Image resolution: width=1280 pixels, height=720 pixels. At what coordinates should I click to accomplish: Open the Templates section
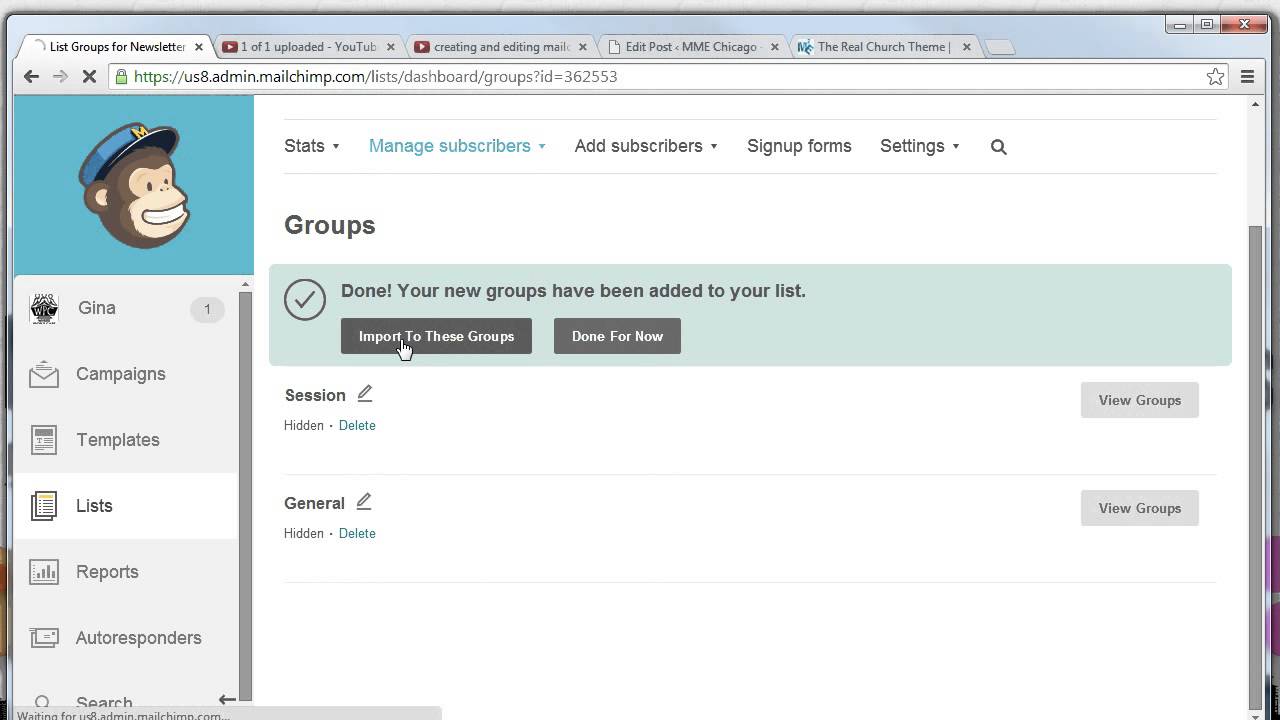click(118, 440)
